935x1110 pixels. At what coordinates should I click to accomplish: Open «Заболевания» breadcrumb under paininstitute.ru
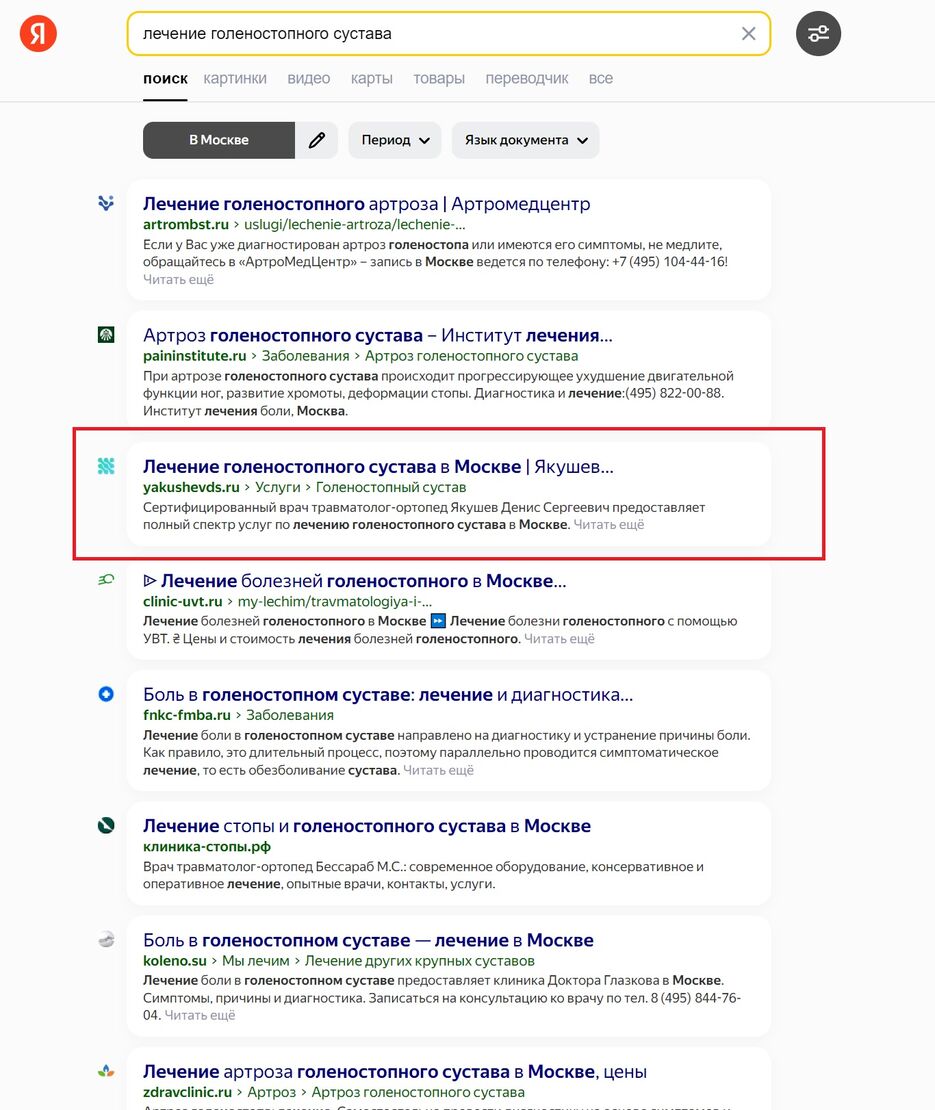[306, 355]
